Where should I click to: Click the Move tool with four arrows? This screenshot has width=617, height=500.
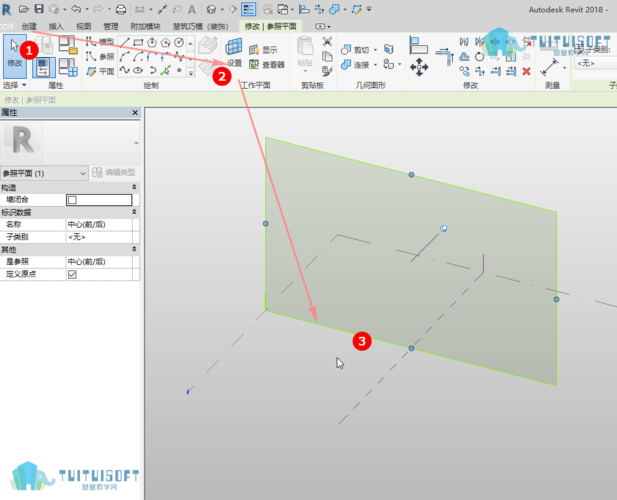point(420,65)
